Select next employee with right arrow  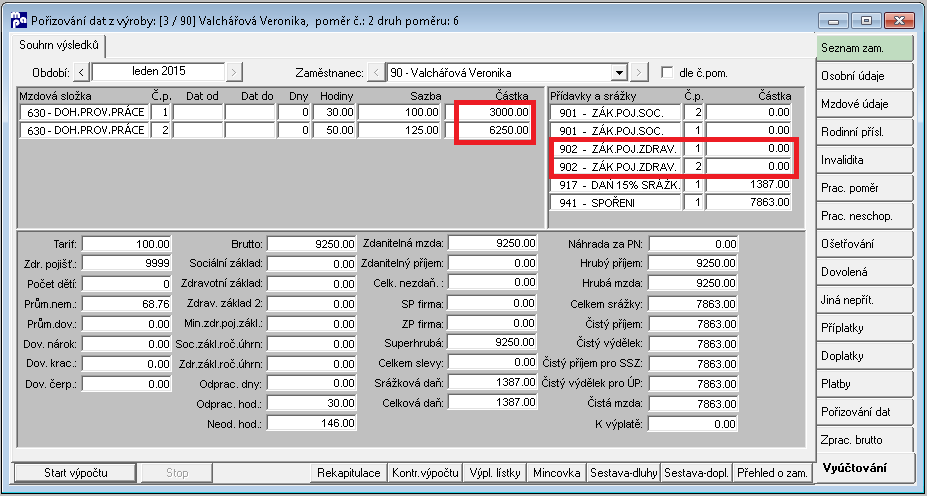[639, 73]
